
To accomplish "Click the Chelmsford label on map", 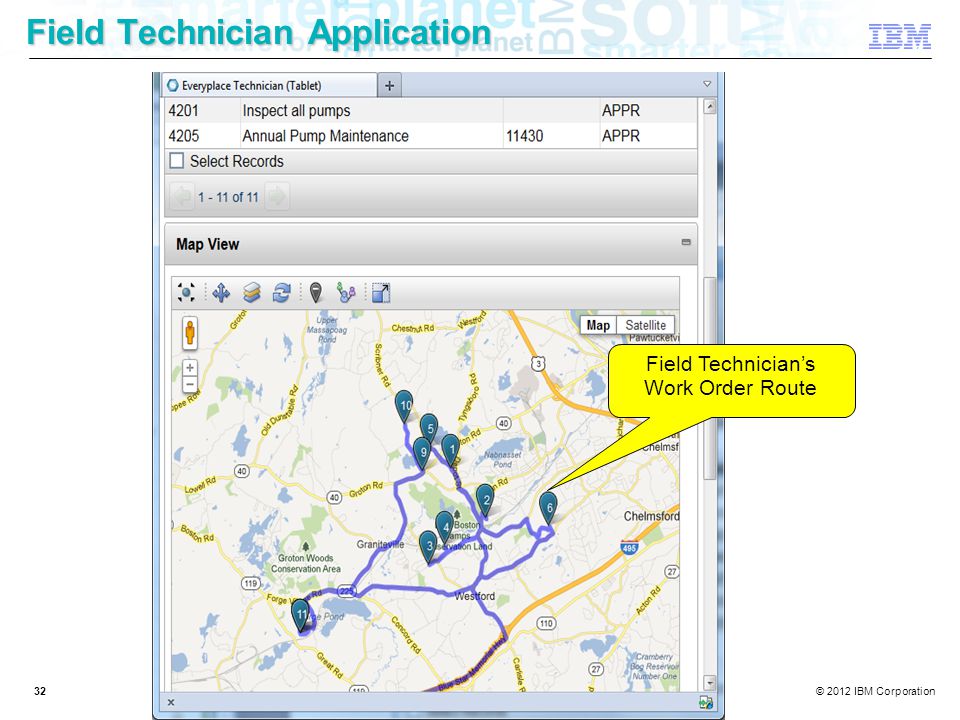I will pyautogui.click(x=651, y=516).
